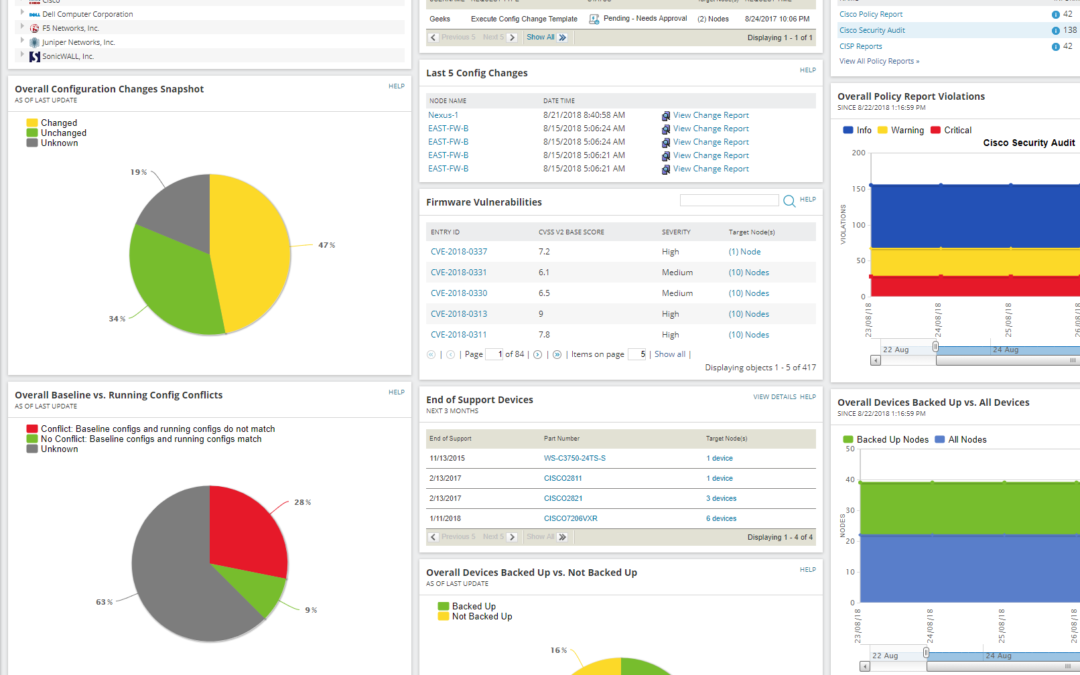Expand the F5 Networks, Inc. tree node
This screenshot has width=1080, height=675.
[22, 27]
